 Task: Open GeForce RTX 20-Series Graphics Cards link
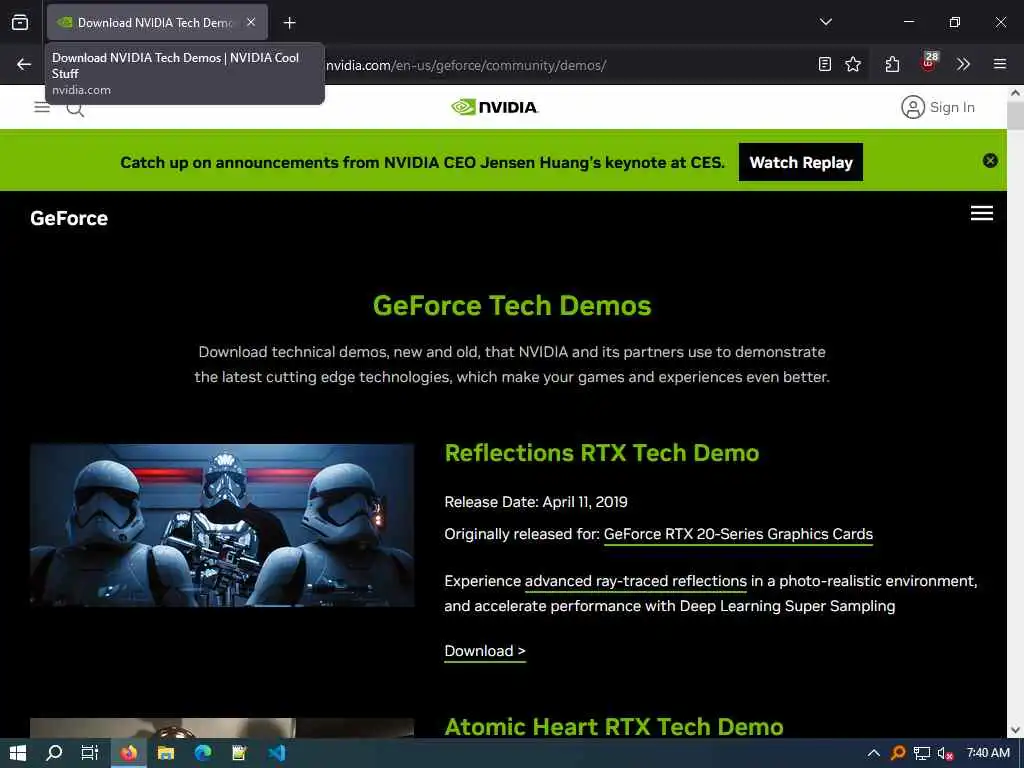point(738,534)
